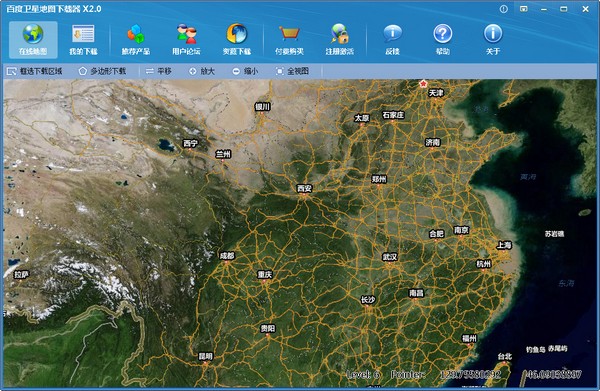Image resolution: width=600 pixels, height=391 pixels.
Task: Click the 拉萨 city label
Action: click(21, 274)
